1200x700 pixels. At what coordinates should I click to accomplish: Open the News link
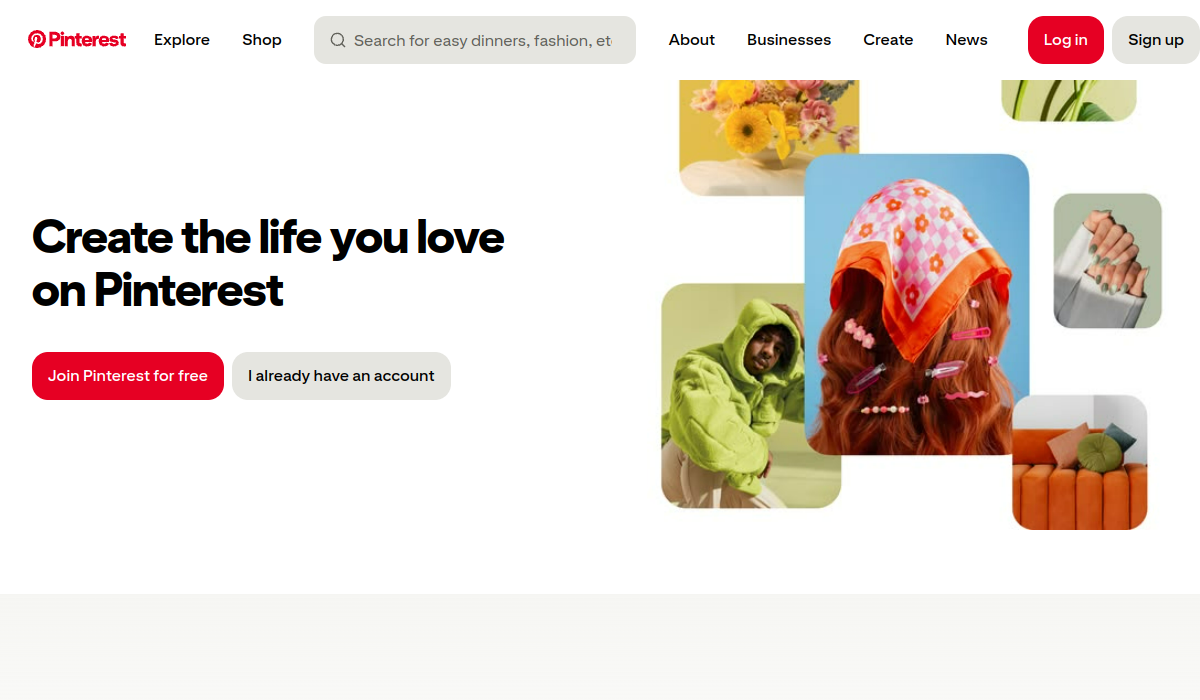pyautogui.click(x=967, y=40)
